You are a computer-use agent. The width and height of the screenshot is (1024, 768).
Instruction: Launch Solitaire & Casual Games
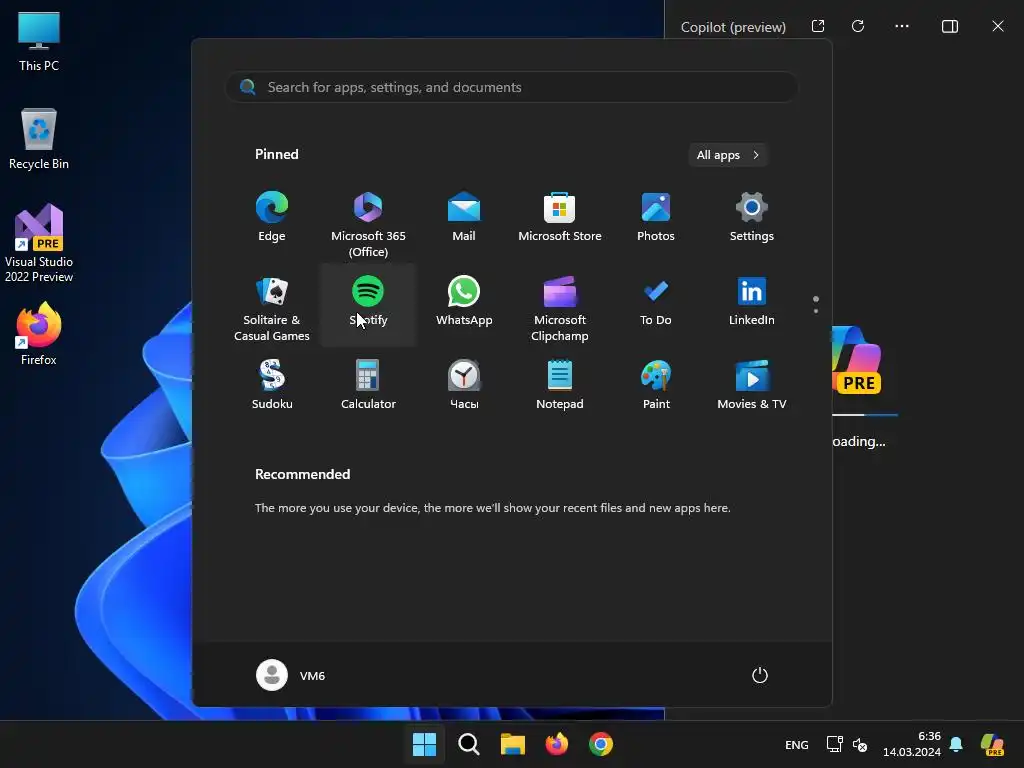[272, 308]
